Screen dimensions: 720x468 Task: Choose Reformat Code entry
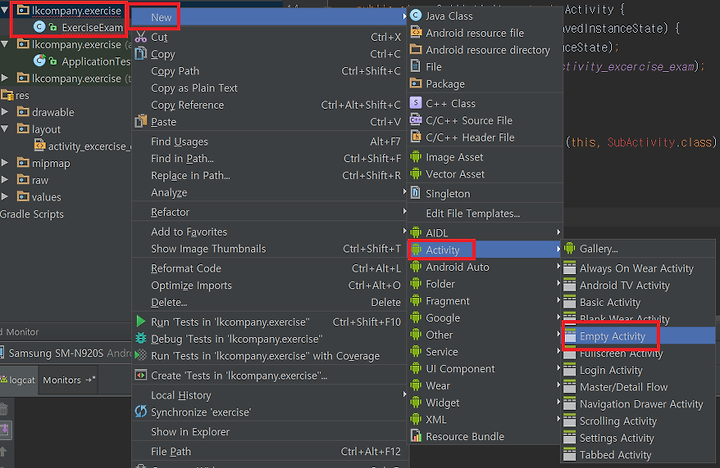(270, 268)
